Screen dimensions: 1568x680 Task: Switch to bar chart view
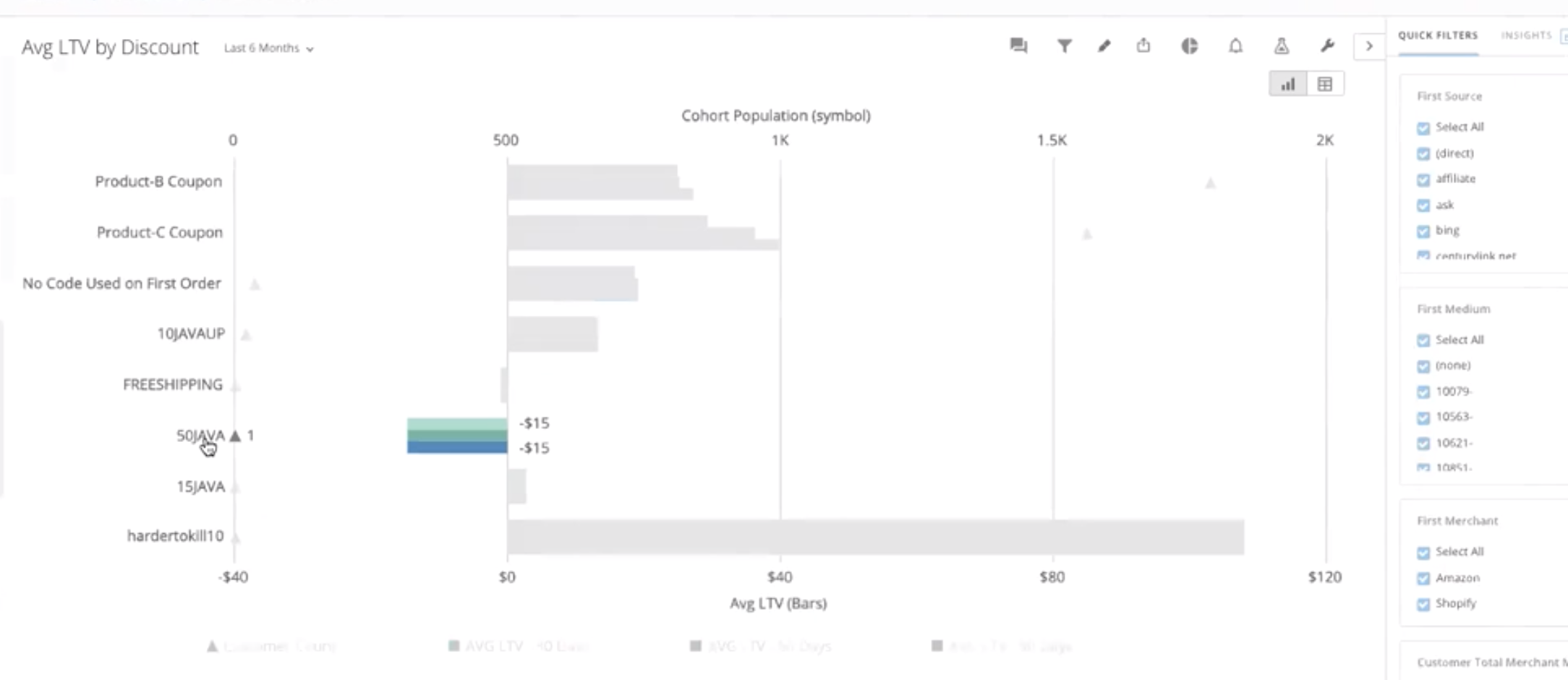[x=1288, y=85]
